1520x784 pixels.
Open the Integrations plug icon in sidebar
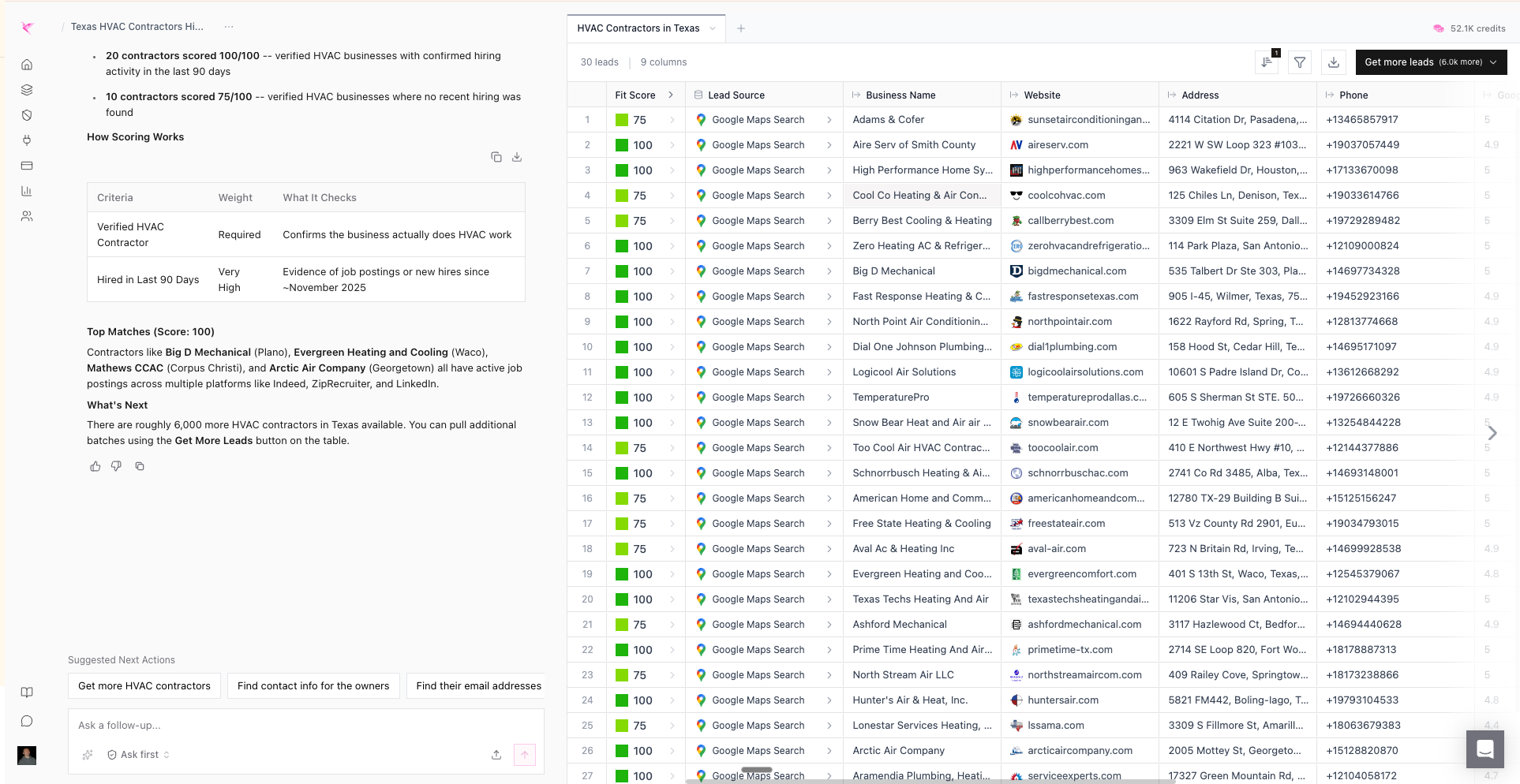click(x=27, y=140)
